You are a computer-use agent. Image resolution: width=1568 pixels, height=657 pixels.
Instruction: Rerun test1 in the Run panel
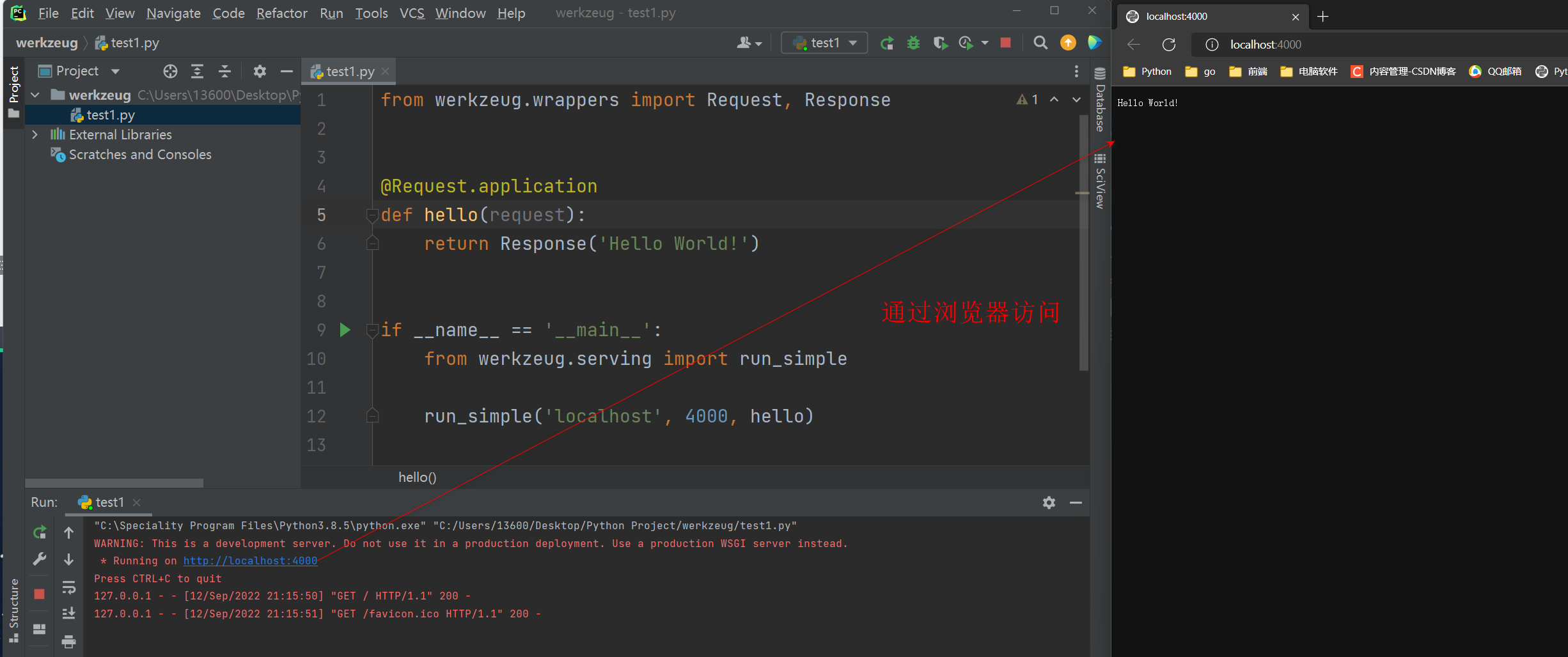coord(40,532)
